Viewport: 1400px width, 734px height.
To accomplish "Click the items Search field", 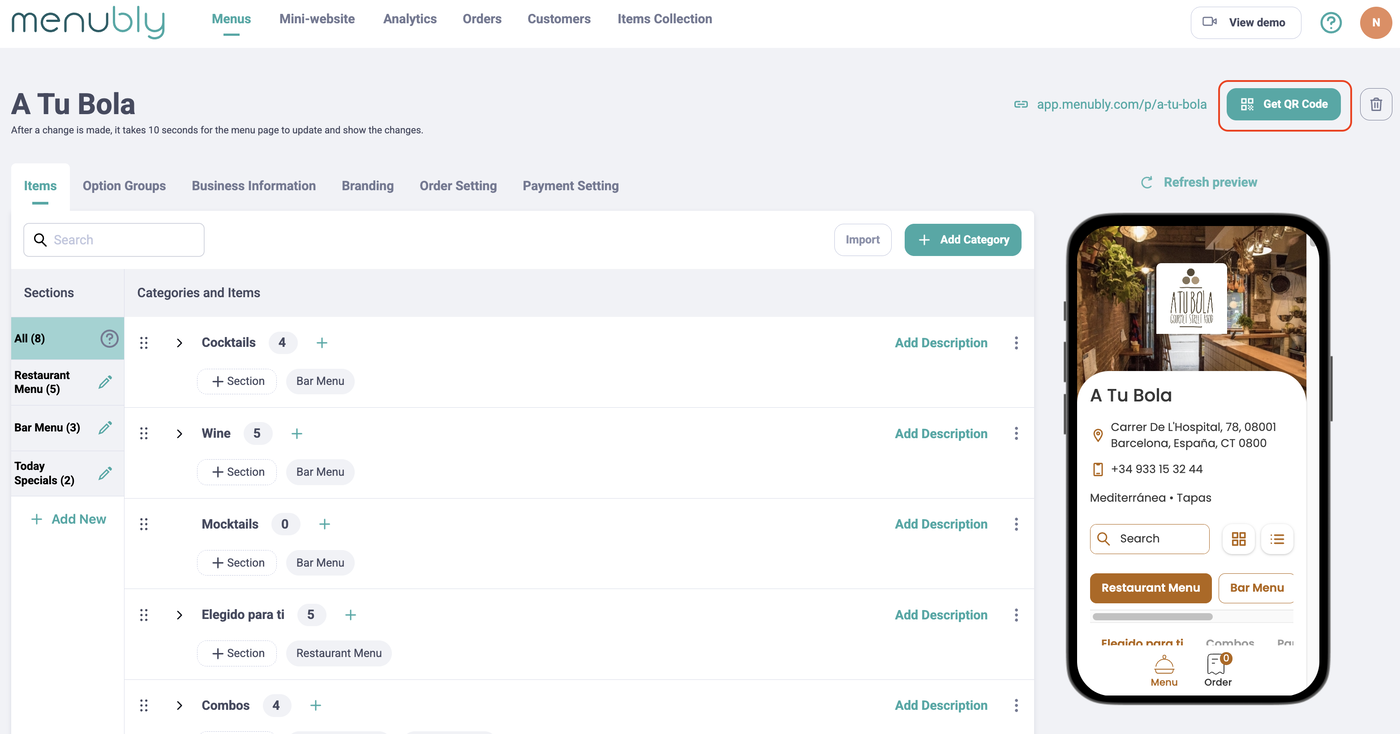I will point(114,240).
